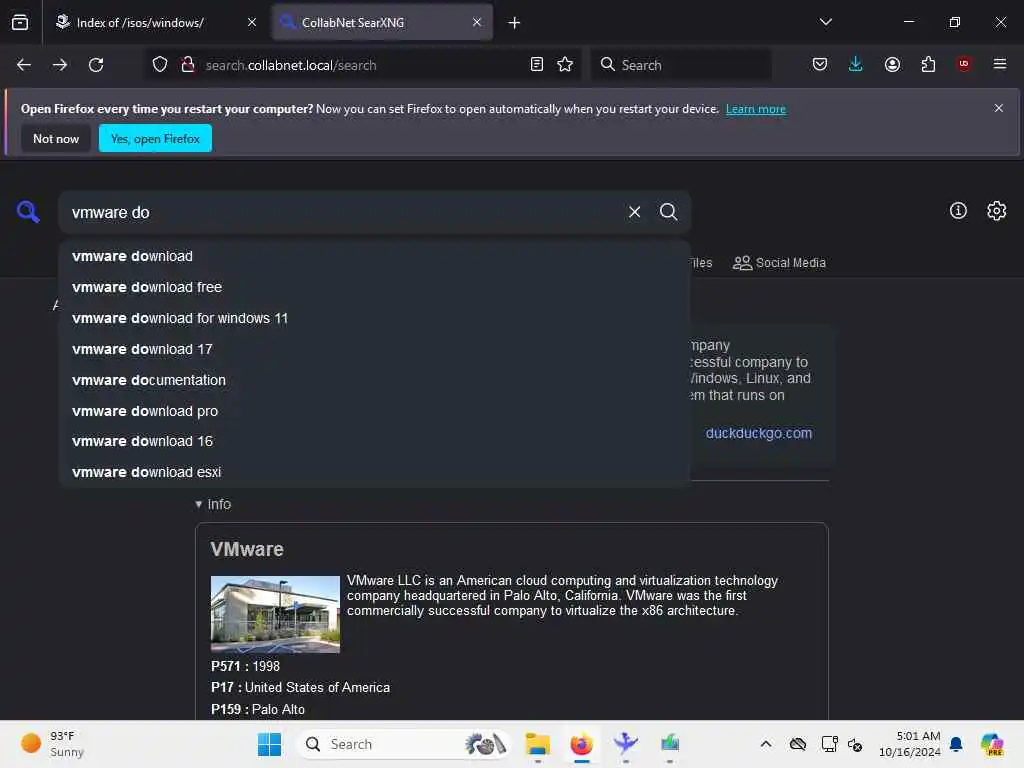The height and width of the screenshot is (768, 1024).
Task: Click the uBlock Origin extension icon
Action: click(x=964, y=64)
